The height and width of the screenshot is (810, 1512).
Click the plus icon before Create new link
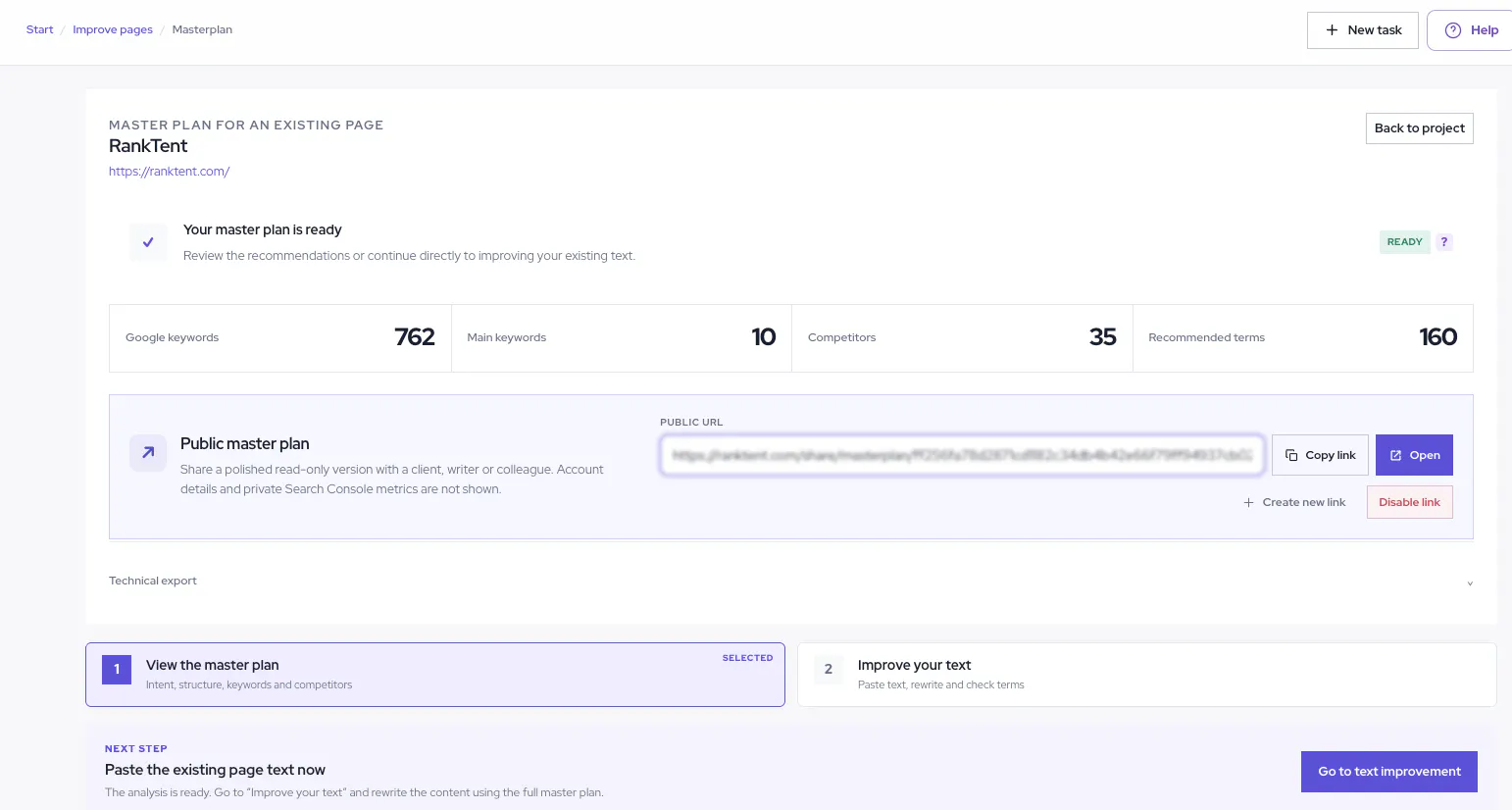[1248, 502]
